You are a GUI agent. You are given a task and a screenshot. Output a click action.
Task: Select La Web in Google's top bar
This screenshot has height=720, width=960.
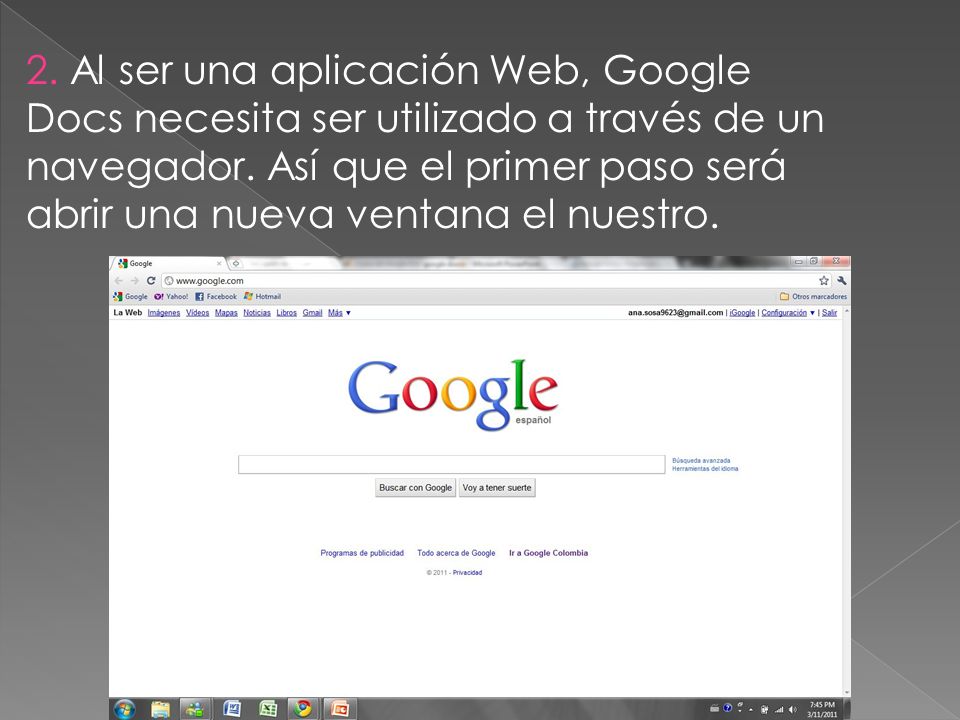(127, 312)
